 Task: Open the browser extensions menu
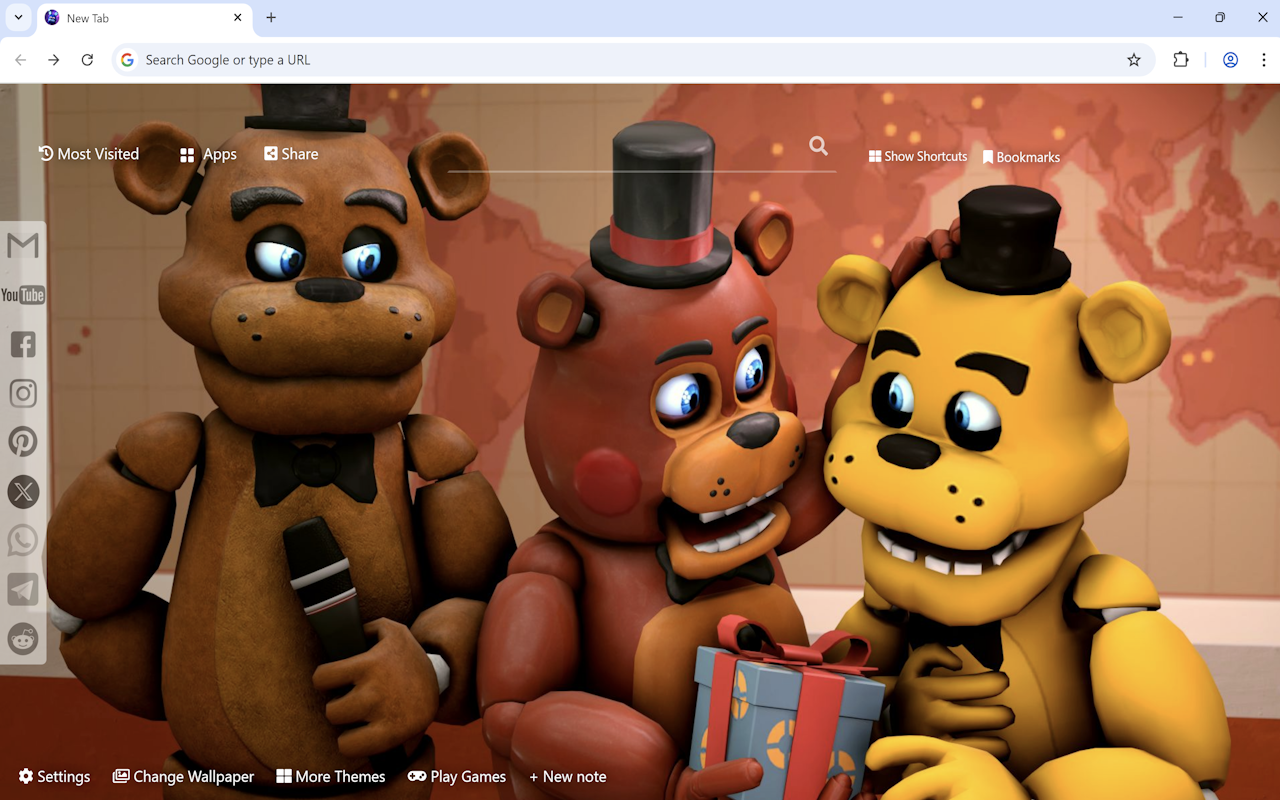point(1181,59)
